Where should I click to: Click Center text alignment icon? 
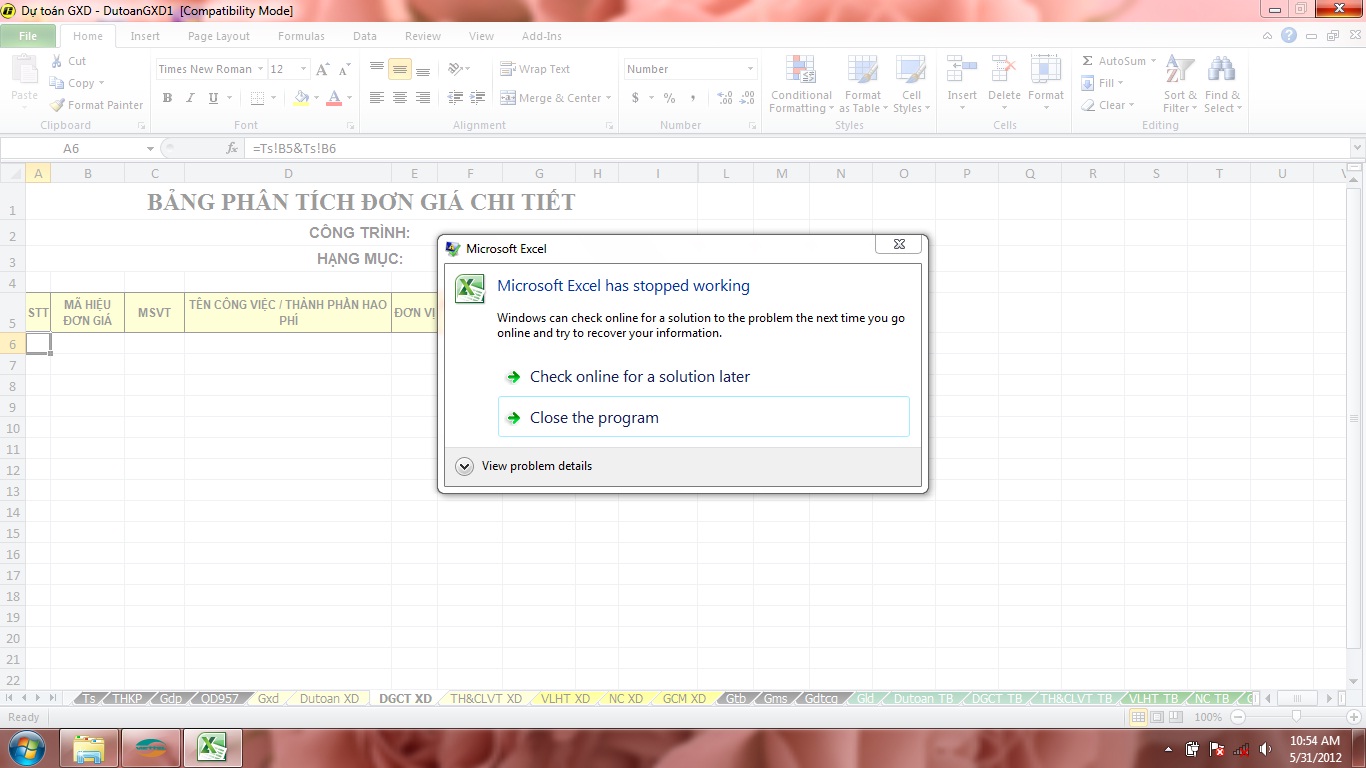400,98
